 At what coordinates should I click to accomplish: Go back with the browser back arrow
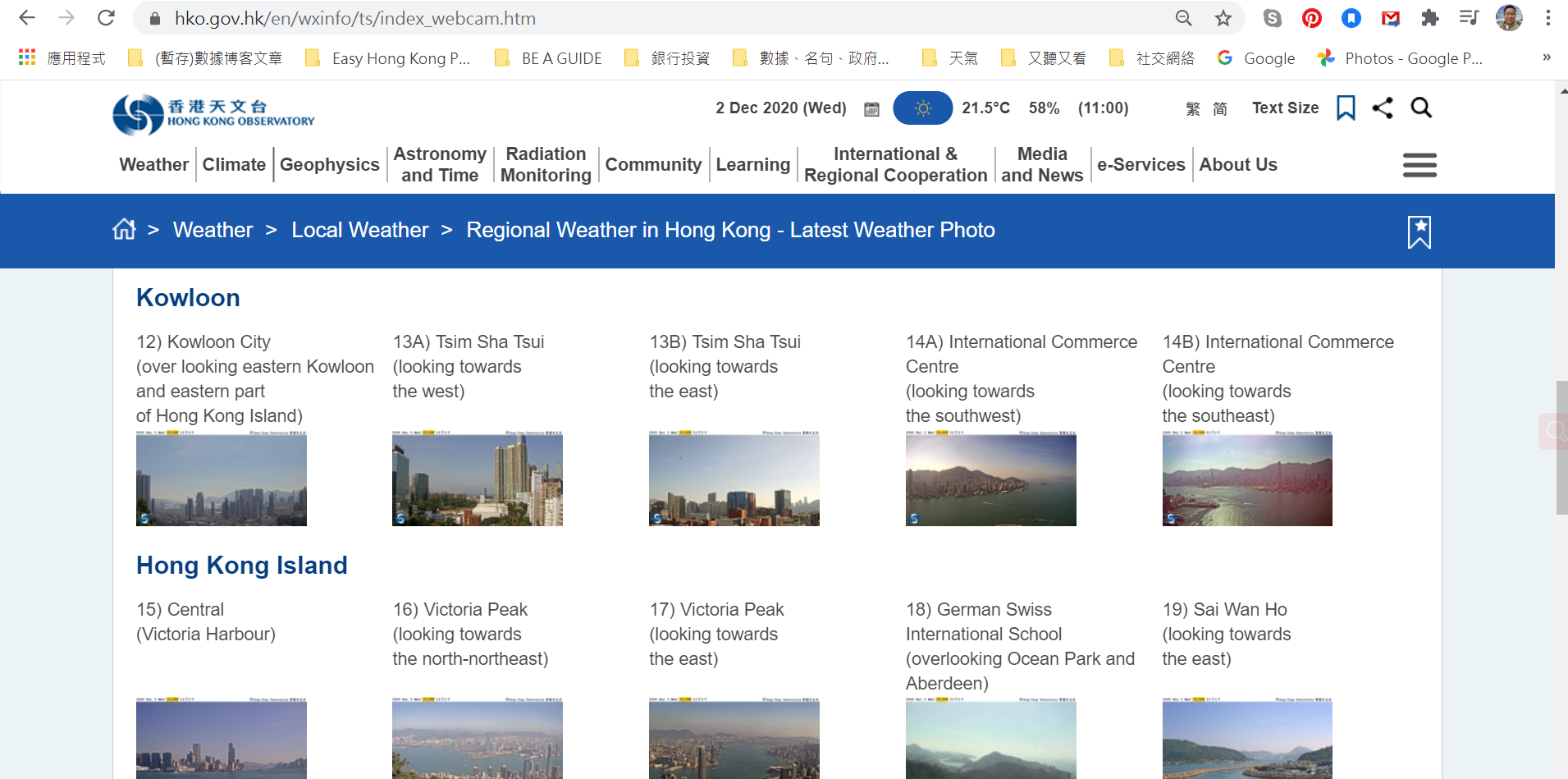click(27, 18)
